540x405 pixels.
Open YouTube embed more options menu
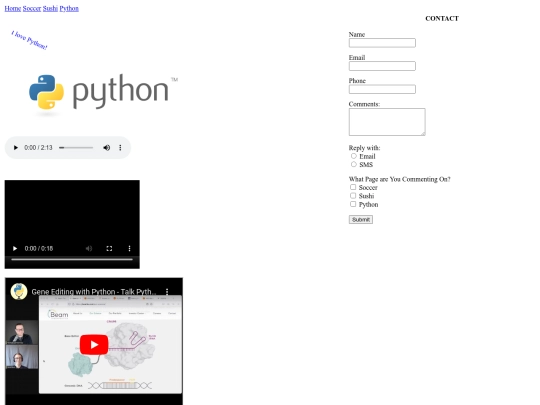pos(167,292)
